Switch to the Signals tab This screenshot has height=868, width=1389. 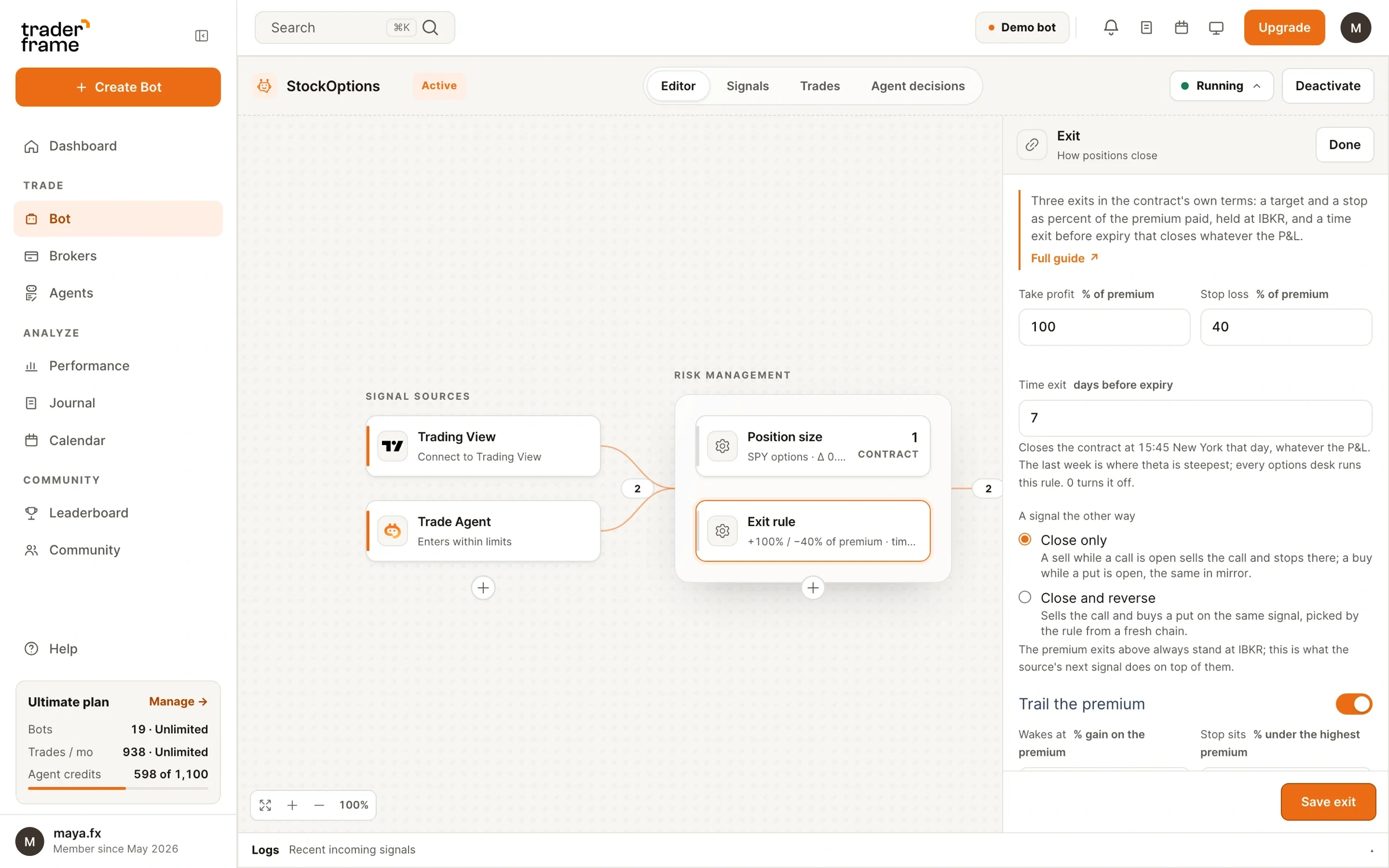747,86
